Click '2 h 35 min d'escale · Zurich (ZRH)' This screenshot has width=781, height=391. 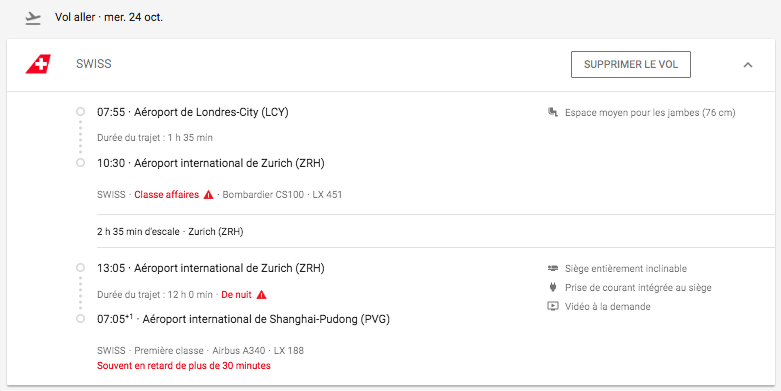pos(170,232)
